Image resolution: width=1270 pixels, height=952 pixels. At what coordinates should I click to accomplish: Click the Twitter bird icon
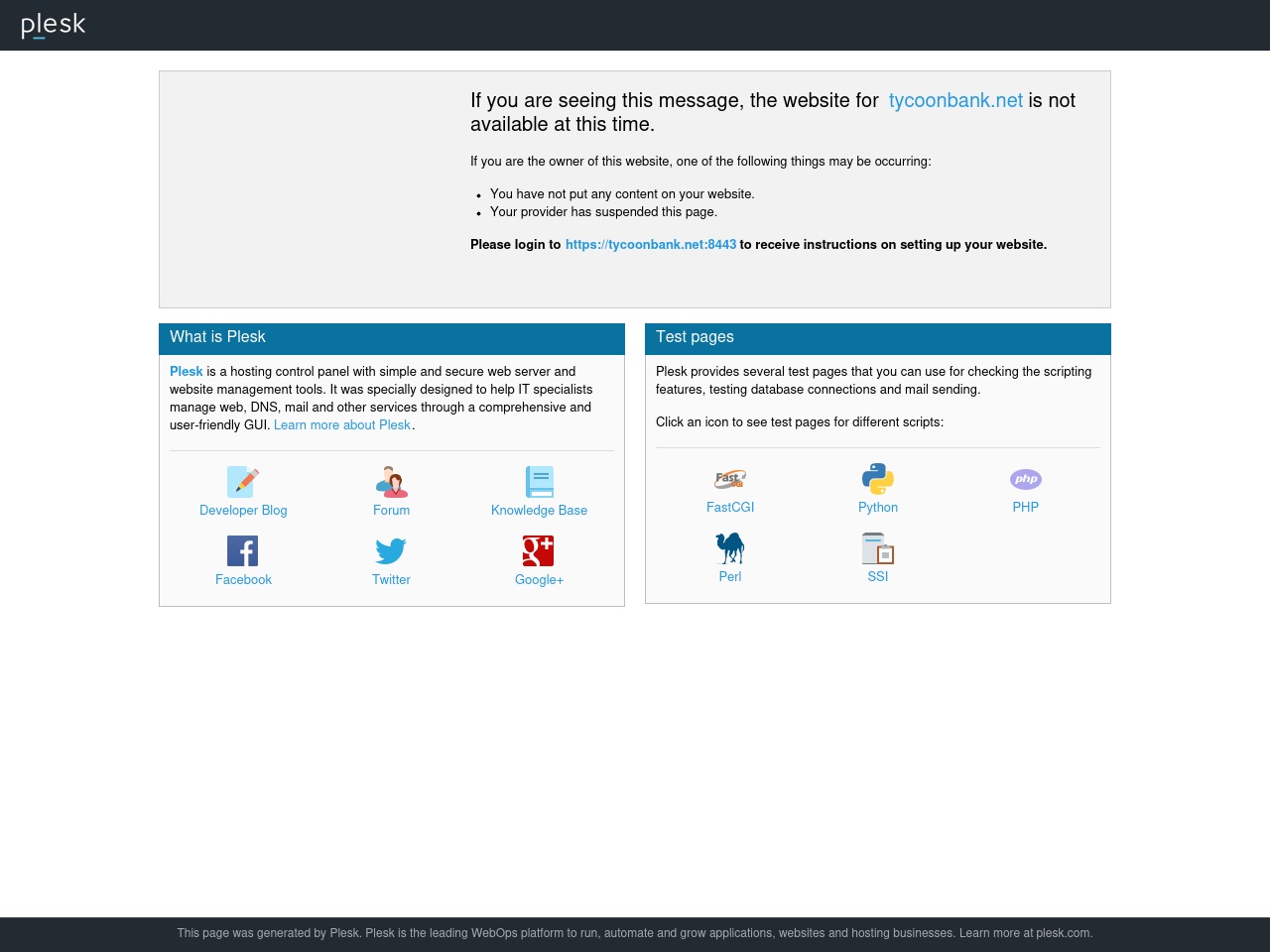[392, 551]
